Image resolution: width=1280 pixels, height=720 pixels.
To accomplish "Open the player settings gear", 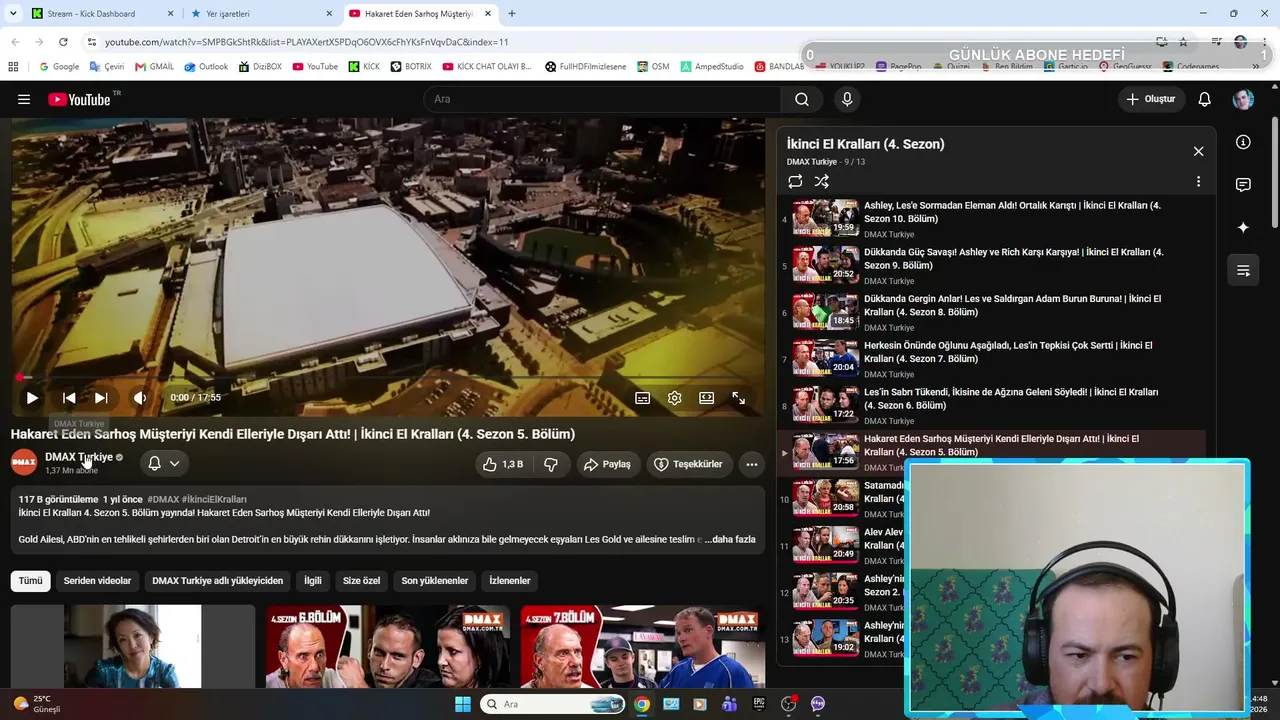I will tap(675, 398).
